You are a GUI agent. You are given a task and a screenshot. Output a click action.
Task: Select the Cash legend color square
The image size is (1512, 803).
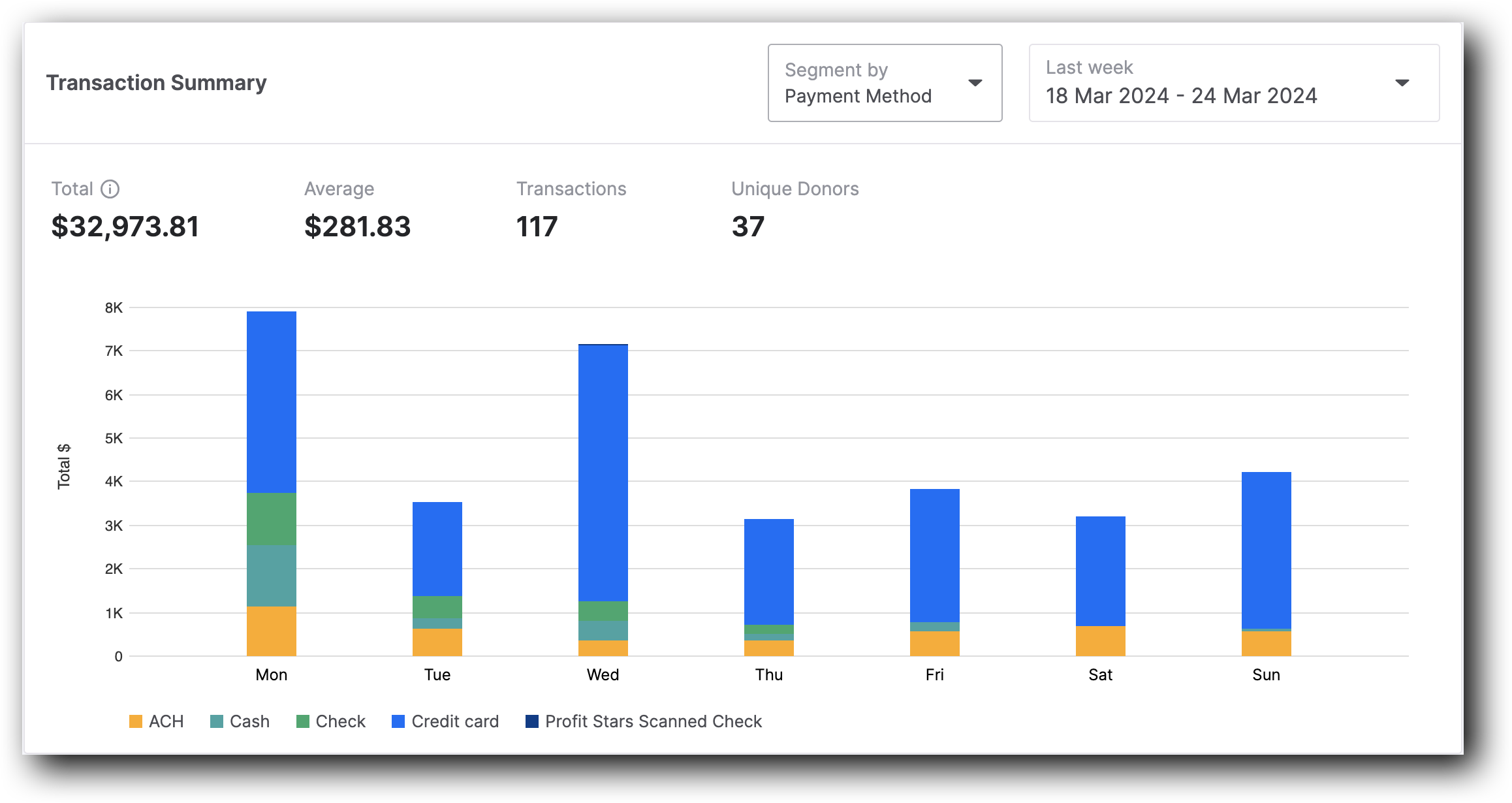point(216,721)
